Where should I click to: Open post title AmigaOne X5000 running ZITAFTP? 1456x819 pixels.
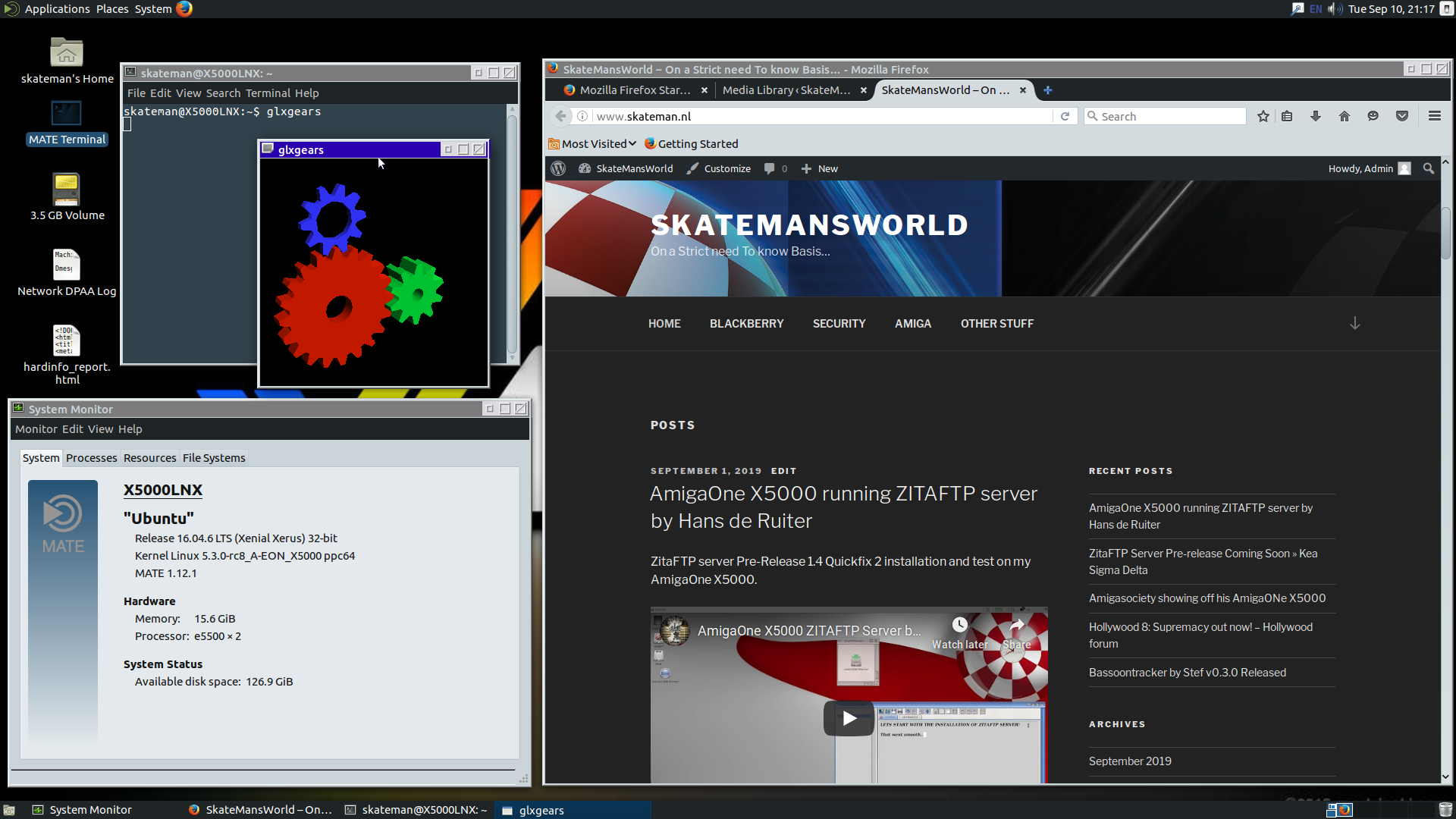click(843, 507)
